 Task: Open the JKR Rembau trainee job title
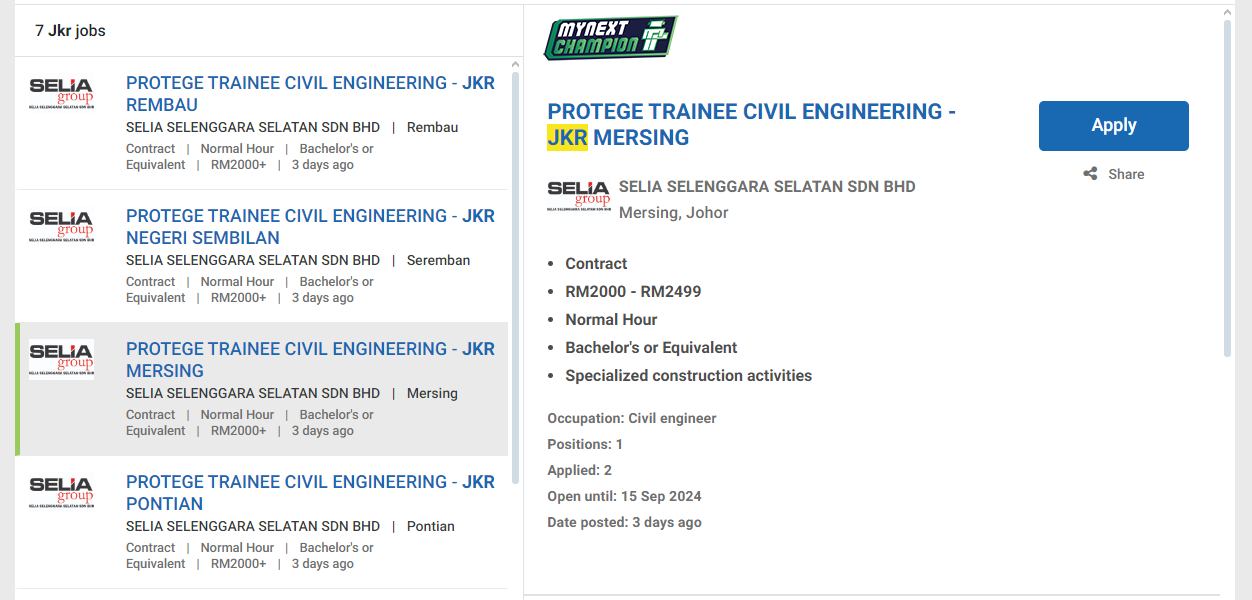[310, 94]
